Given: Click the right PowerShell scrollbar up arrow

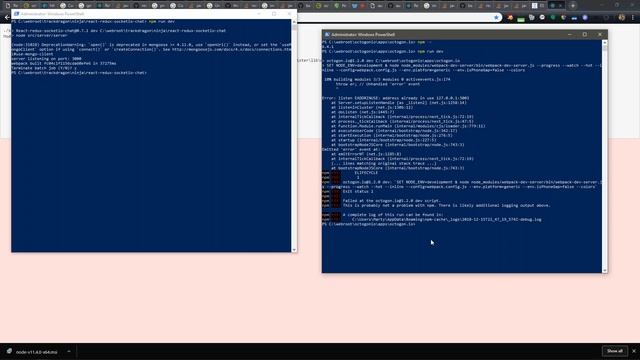Looking at the screenshot, I should point(604,42).
